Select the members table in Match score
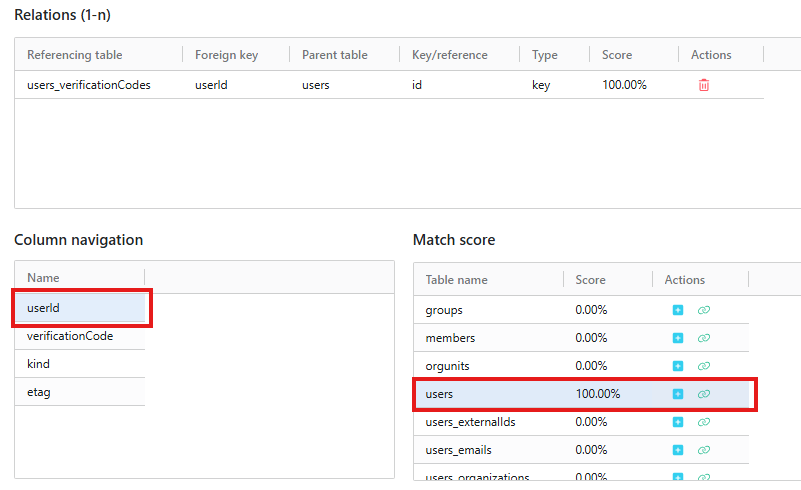Image resolution: width=801 pixels, height=490 pixels. click(x=581, y=338)
